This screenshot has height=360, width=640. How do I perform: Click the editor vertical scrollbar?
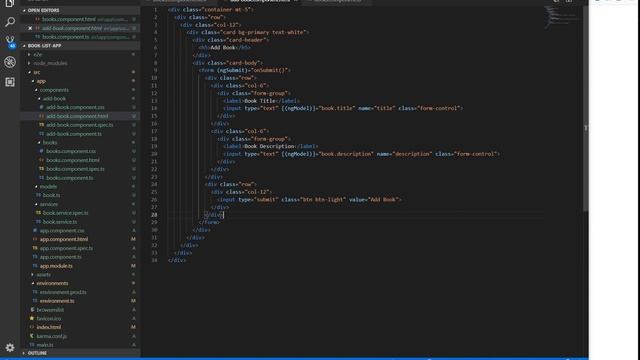click(x=586, y=109)
